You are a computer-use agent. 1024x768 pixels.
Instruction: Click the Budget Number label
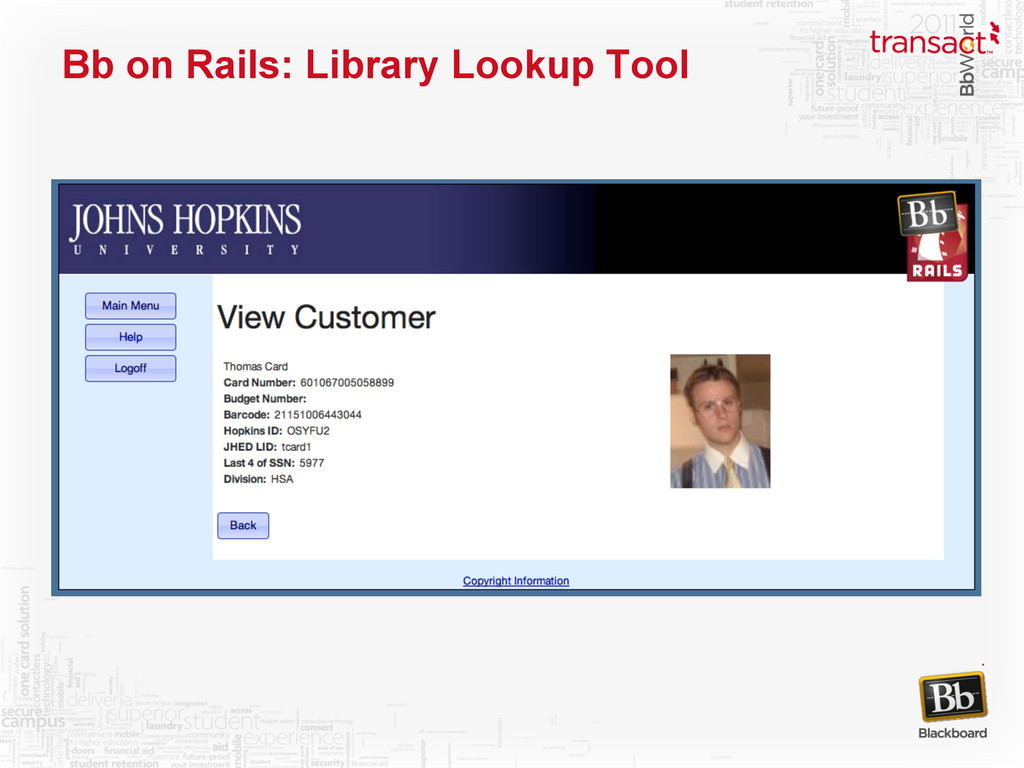click(264, 399)
